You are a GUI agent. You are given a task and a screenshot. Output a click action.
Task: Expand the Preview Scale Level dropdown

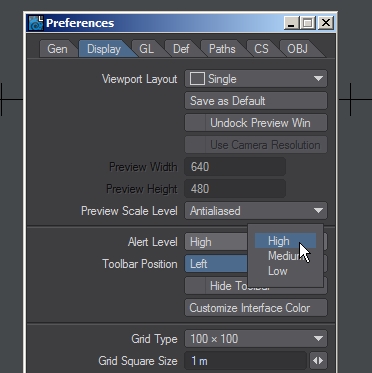(256, 211)
